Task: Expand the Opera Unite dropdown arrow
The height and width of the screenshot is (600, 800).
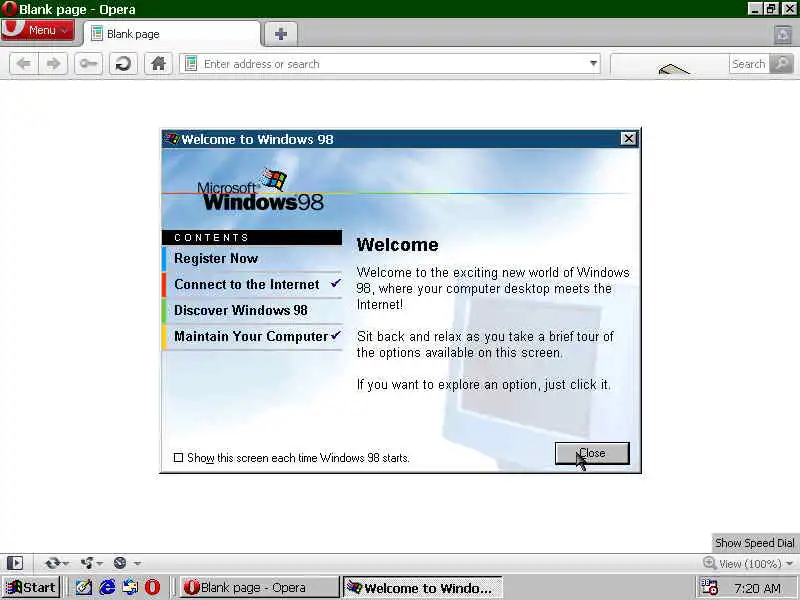Action: [99, 563]
